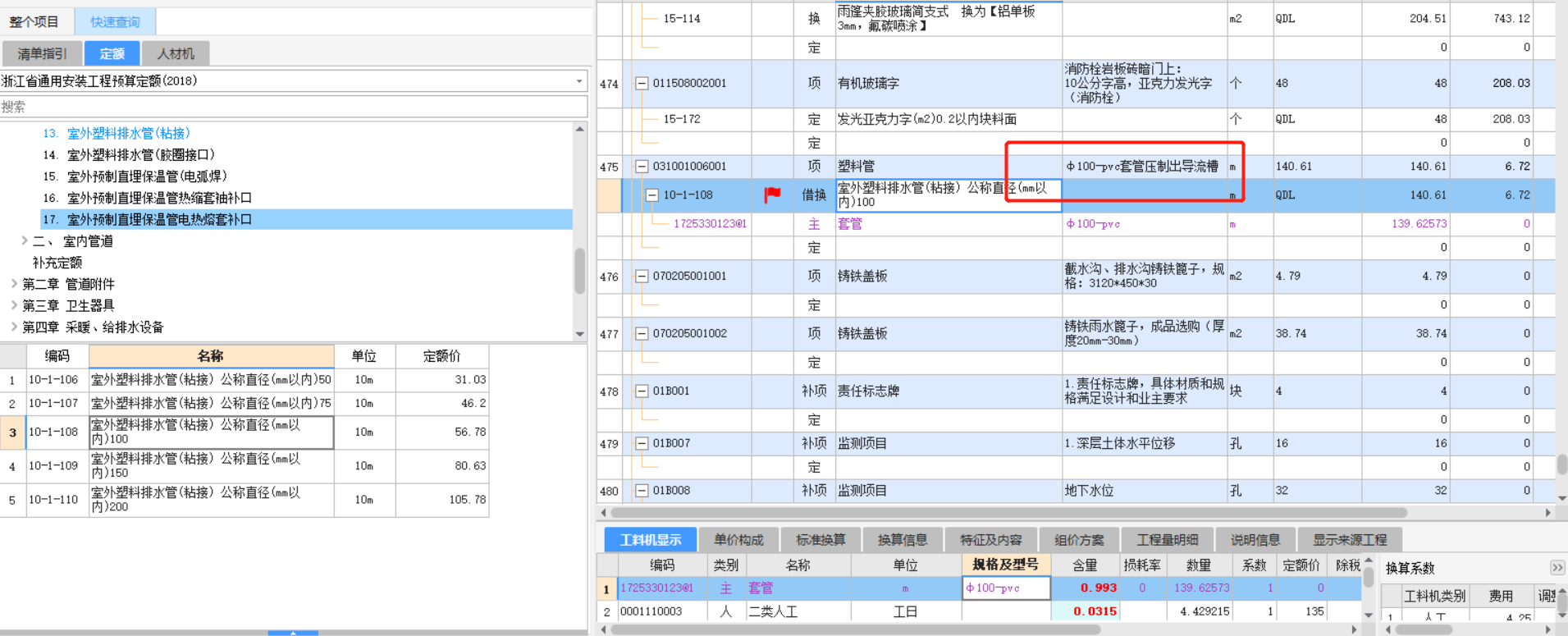1568x636 pixels.
Task: Click the 工料机类别 header in 换算系数
Action: pos(1435,596)
